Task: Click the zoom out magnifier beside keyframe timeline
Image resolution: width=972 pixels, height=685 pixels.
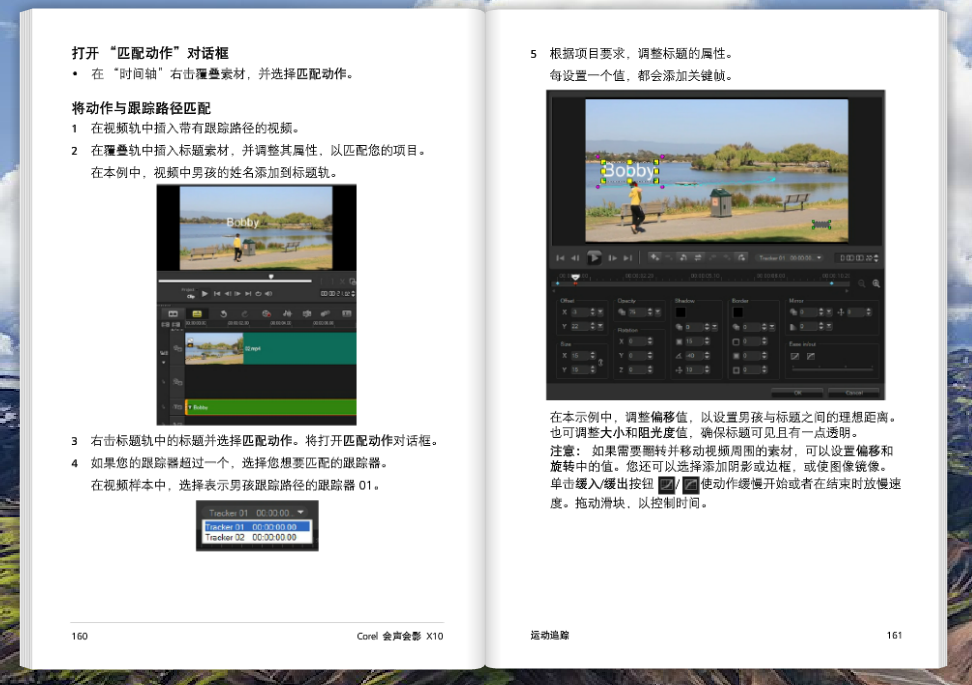Action: (862, 283)
